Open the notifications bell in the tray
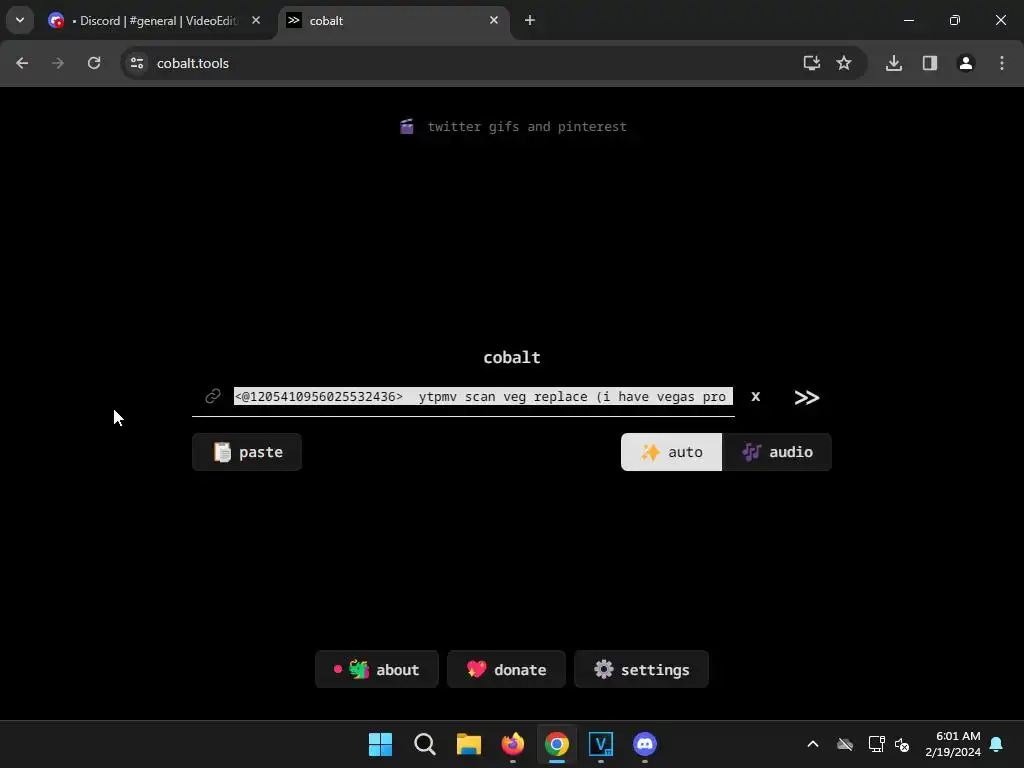This screenshot has width=1024, height=768. click(996, 744)
